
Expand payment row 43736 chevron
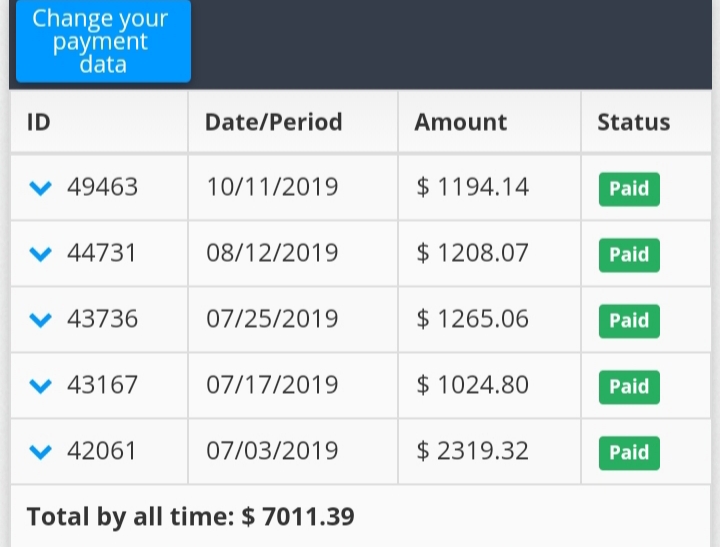tap(40, 320)
